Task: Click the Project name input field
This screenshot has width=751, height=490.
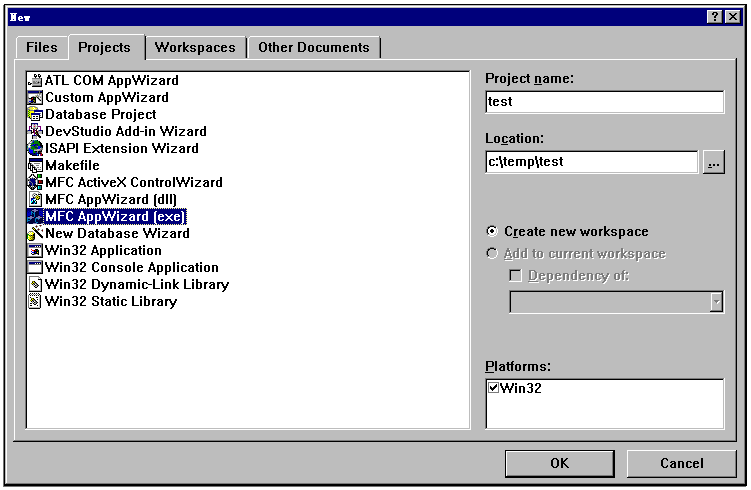Action: click(605, 102)
